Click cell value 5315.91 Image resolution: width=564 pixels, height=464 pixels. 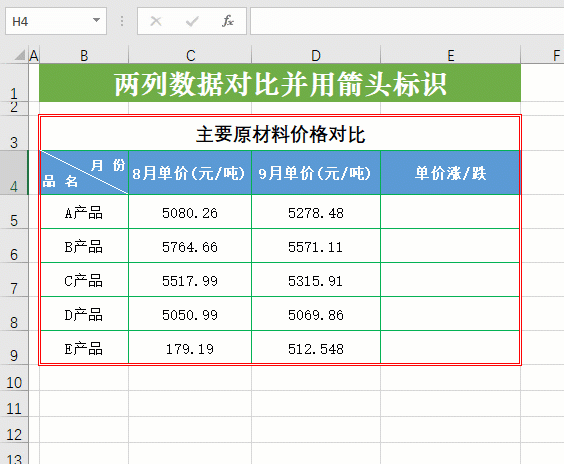pos(316,280)
